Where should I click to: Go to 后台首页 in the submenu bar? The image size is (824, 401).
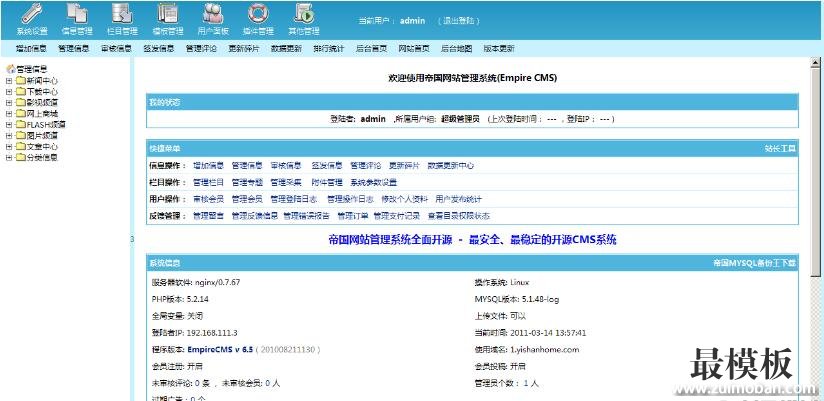click(x=372, y=48)
